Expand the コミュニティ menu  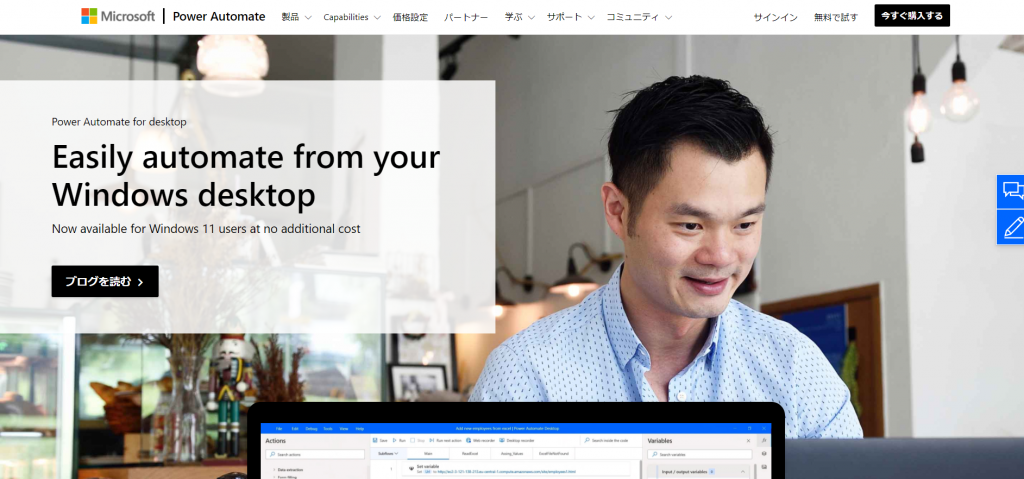(x=639, y=17)
